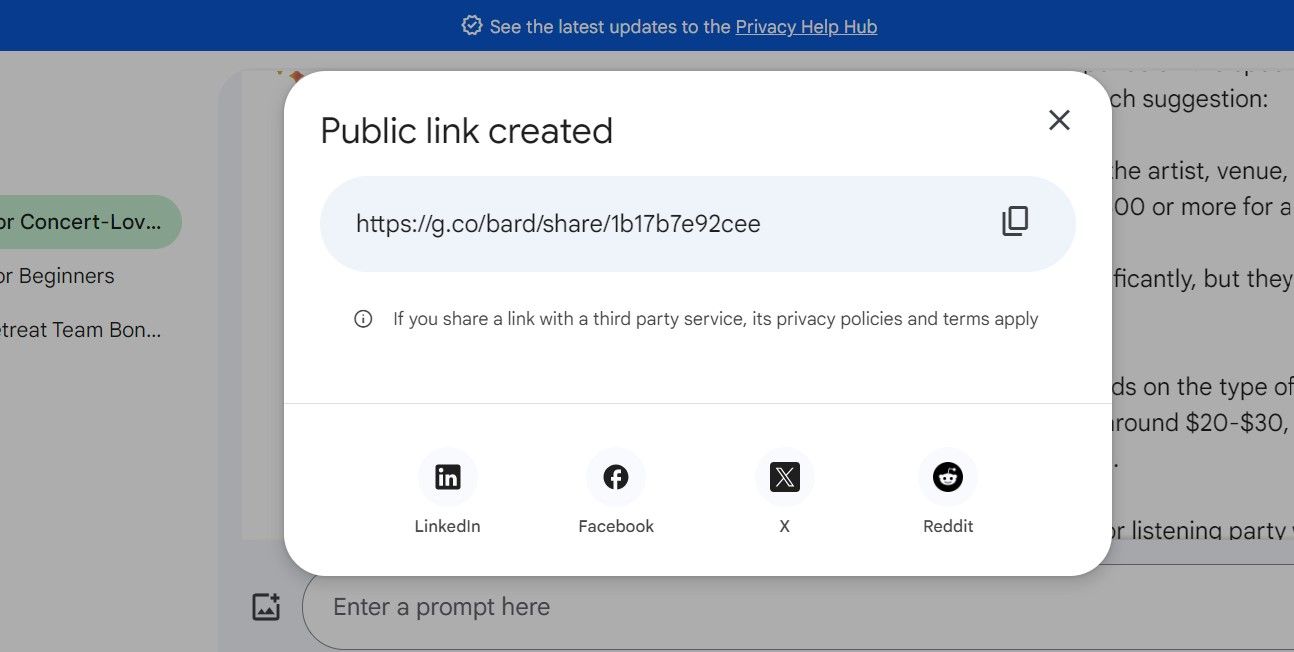Click the 'Enter a prompt here' field

pyautogui.click(x=797, y=607)
